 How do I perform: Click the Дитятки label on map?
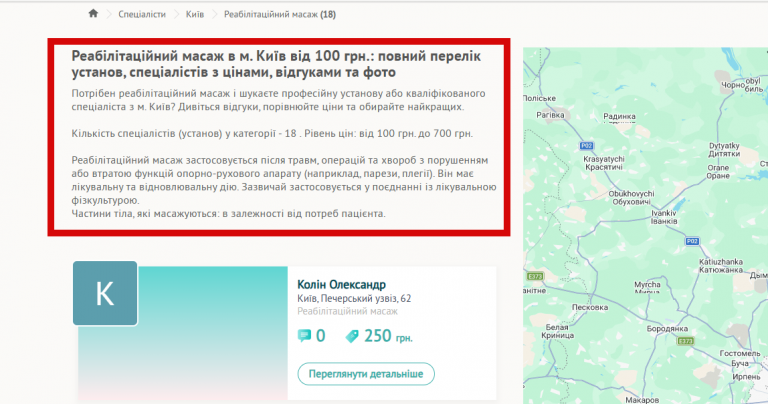(x=724, y=154)
